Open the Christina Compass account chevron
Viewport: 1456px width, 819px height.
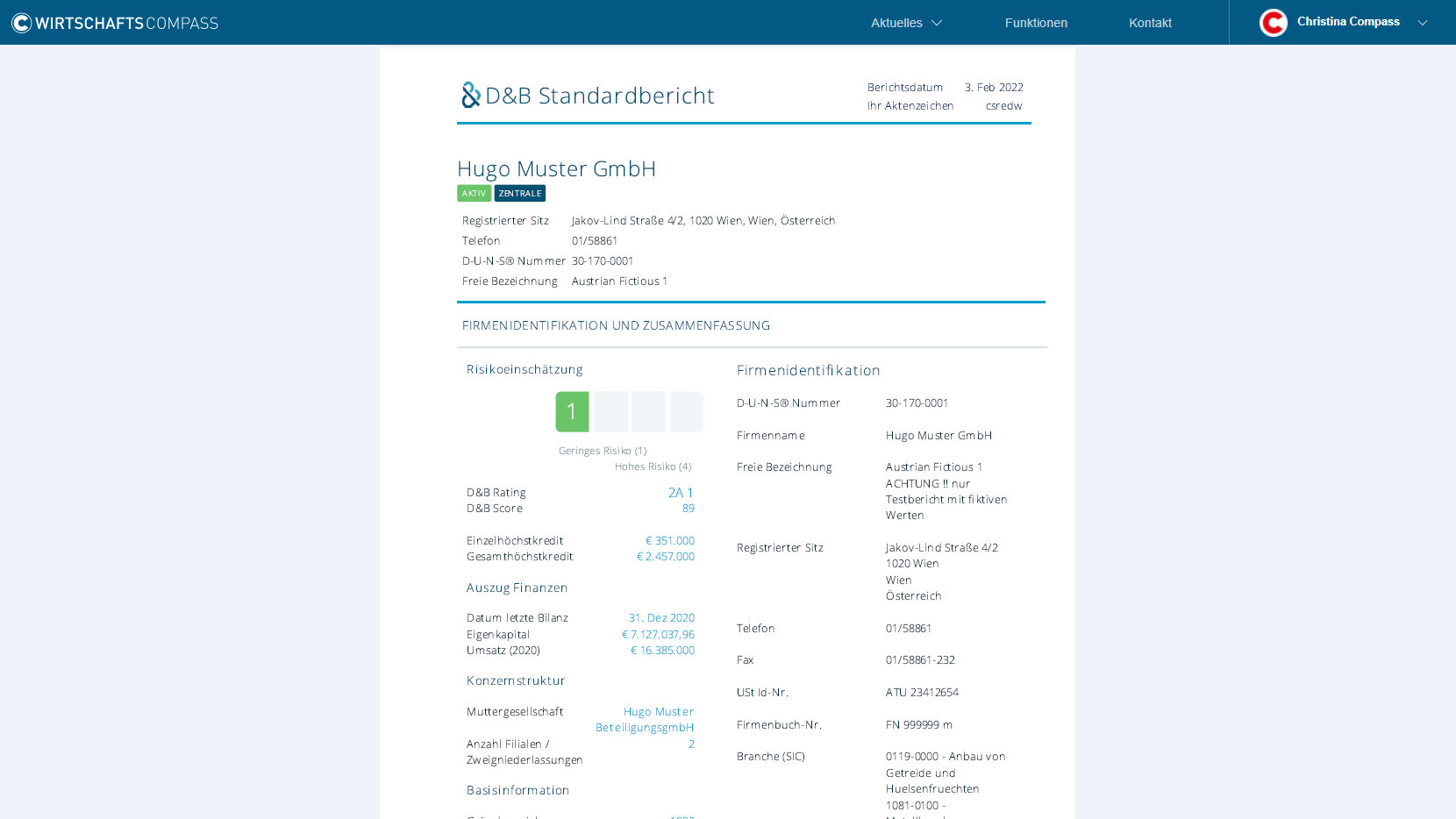pos(1423,23)
